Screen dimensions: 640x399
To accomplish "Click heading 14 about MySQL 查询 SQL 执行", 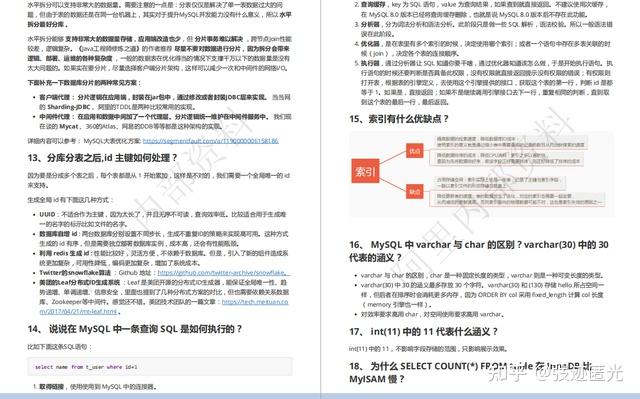I will (135, 329).
